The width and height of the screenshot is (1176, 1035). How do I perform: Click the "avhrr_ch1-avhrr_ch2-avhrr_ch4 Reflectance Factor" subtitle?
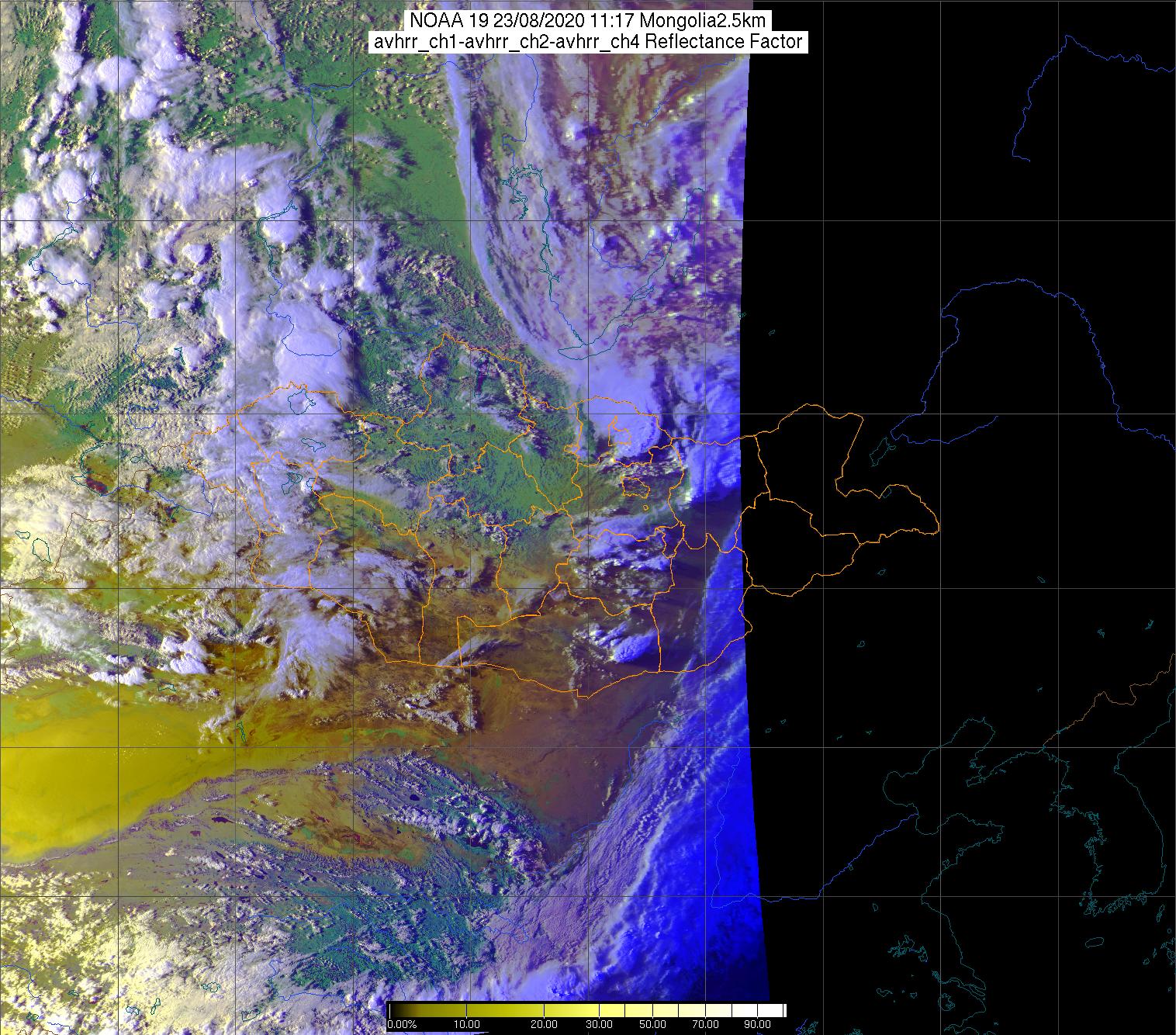pyautogui.click(x=587, y=42)
